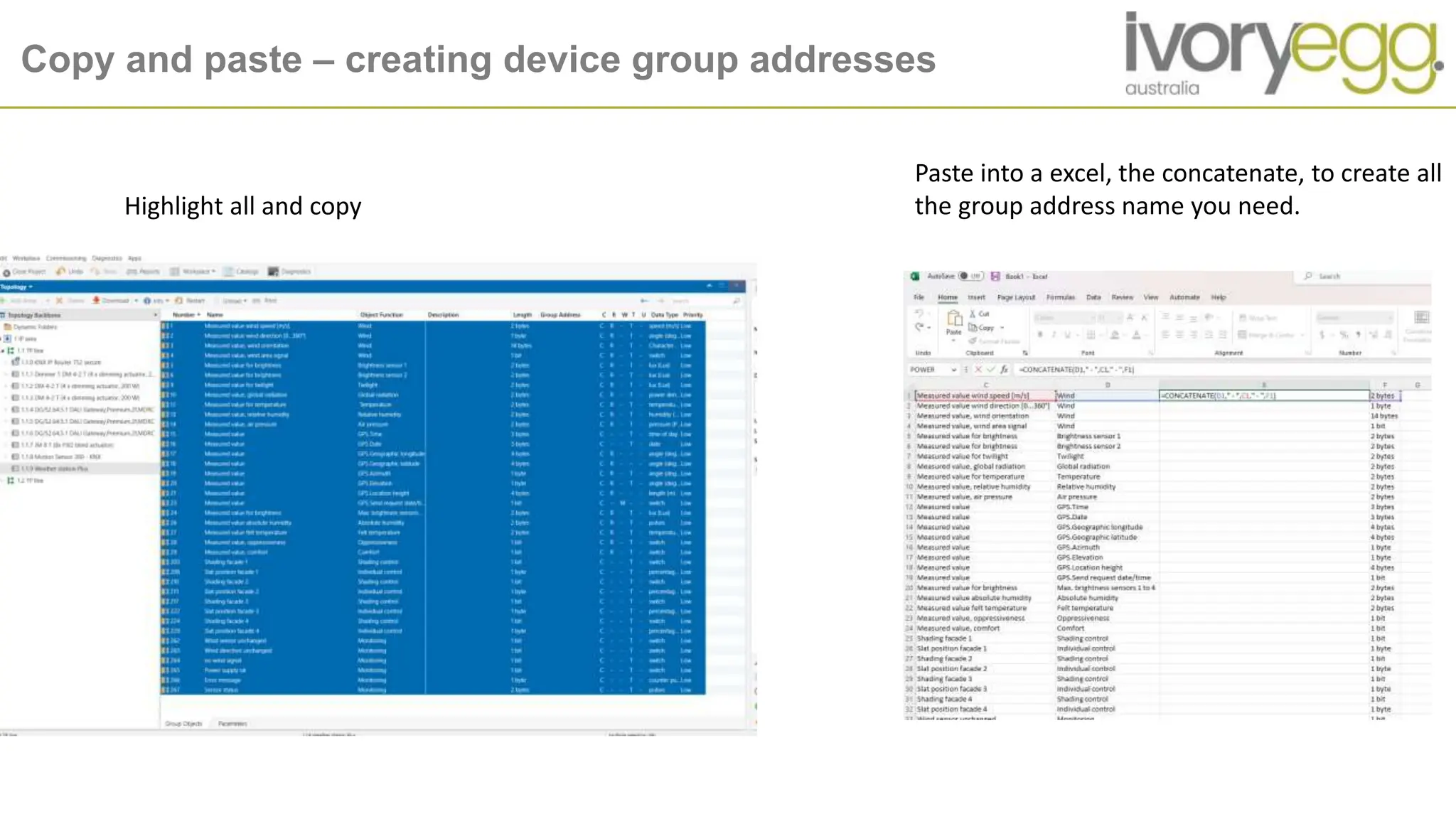1456x819 pixels.
Task: Click the back arrow in Topology toolbar
Action: 644,301
